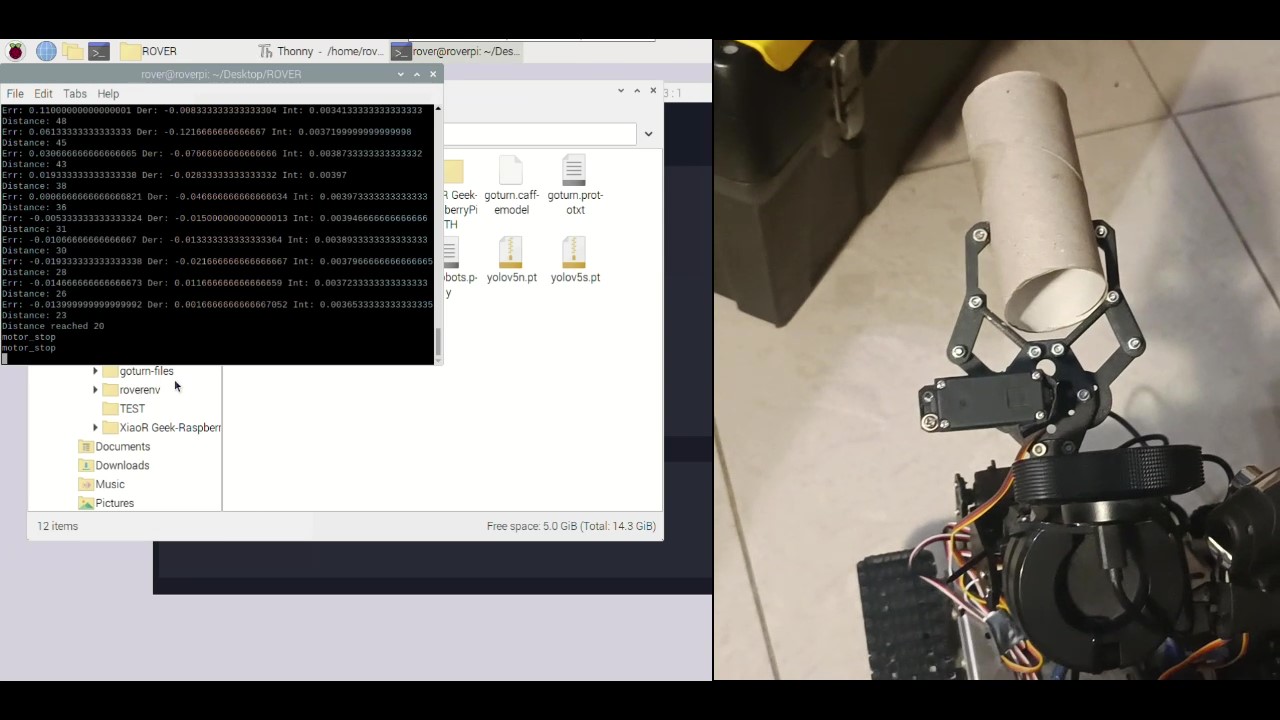The image size is (1280, 720).
Task: Select the goturn.prototxt file icon
Action: click(x=574, y=170)
